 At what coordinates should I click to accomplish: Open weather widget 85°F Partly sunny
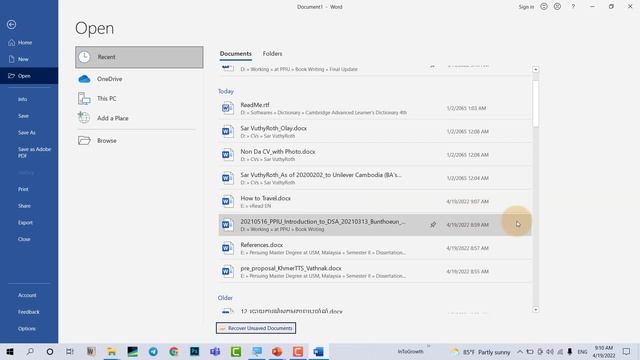point(480,352)
